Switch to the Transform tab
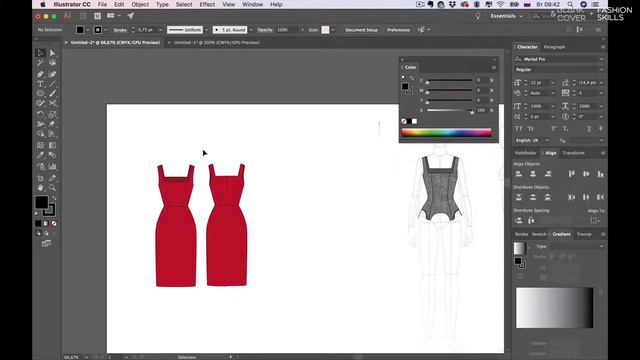 click(573, 153)
